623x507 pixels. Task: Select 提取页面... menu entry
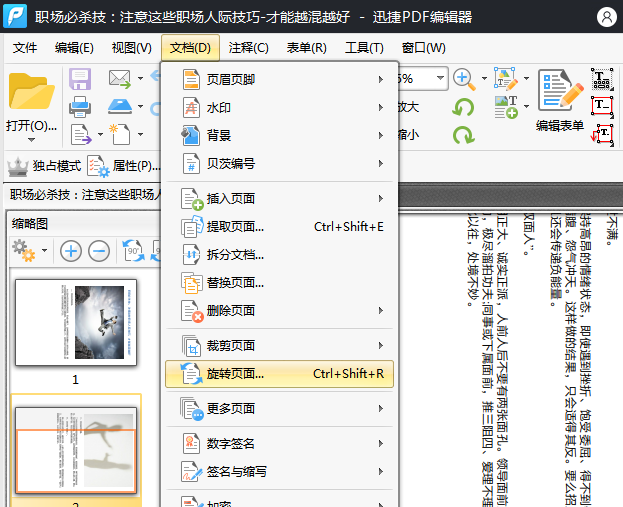279,227
